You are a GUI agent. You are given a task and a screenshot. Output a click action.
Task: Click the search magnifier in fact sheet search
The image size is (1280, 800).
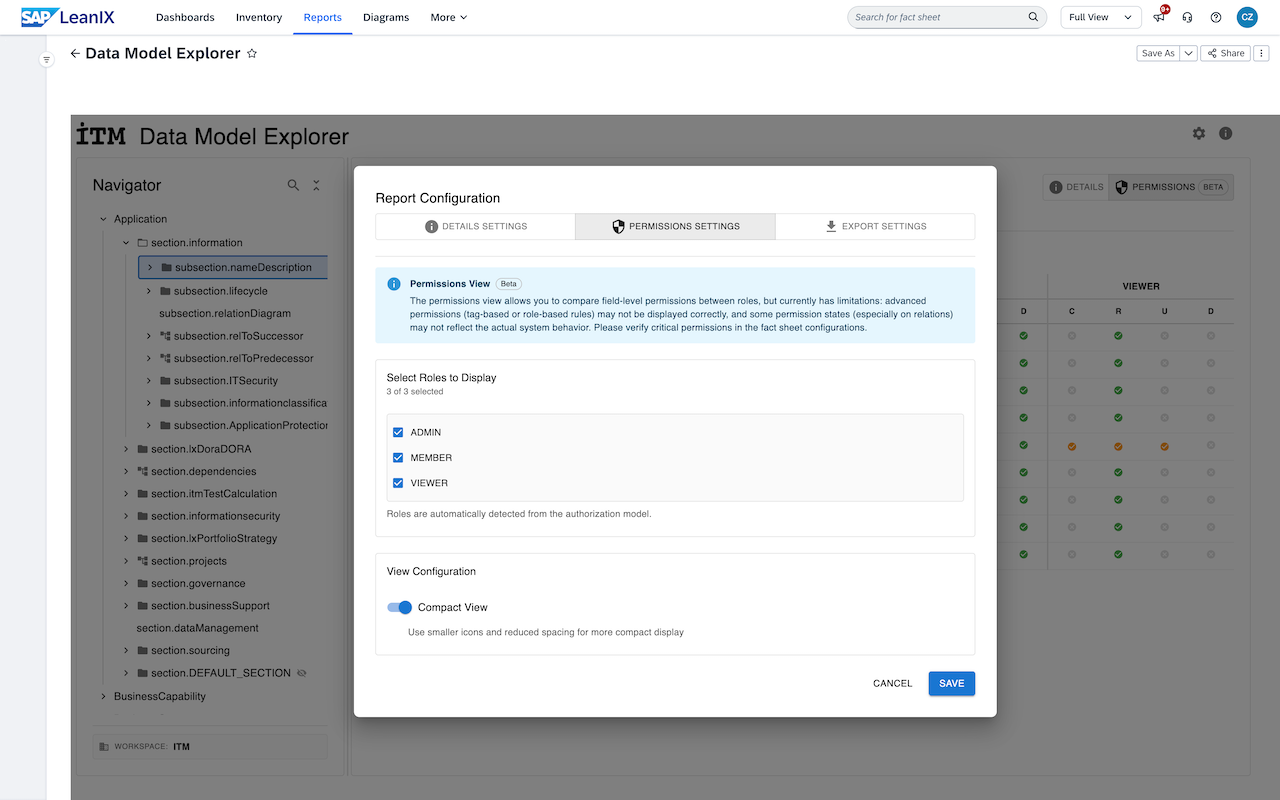[x=1033, y=17]
